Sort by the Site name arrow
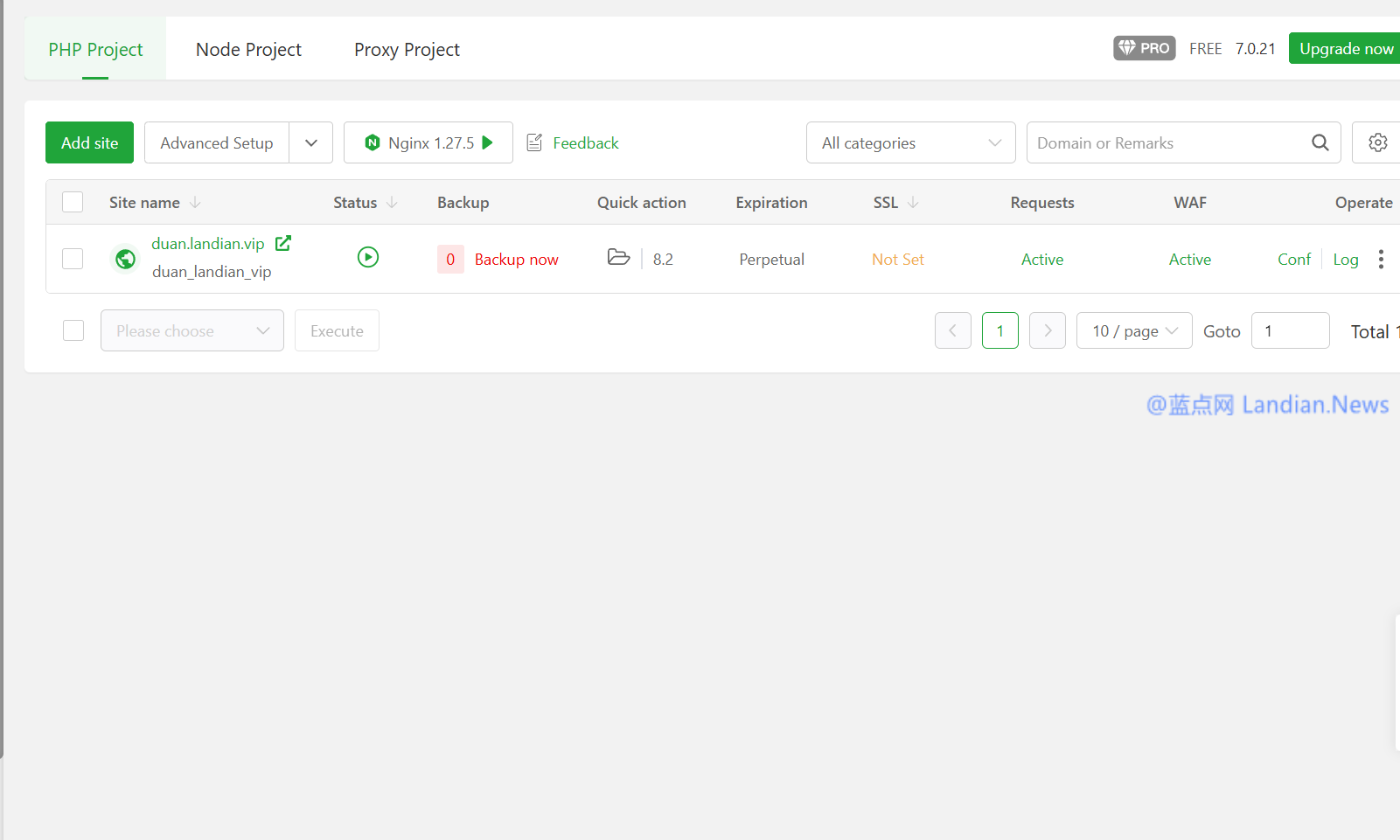The width and height of the screenshot is (1400, 840). (195, 203)
